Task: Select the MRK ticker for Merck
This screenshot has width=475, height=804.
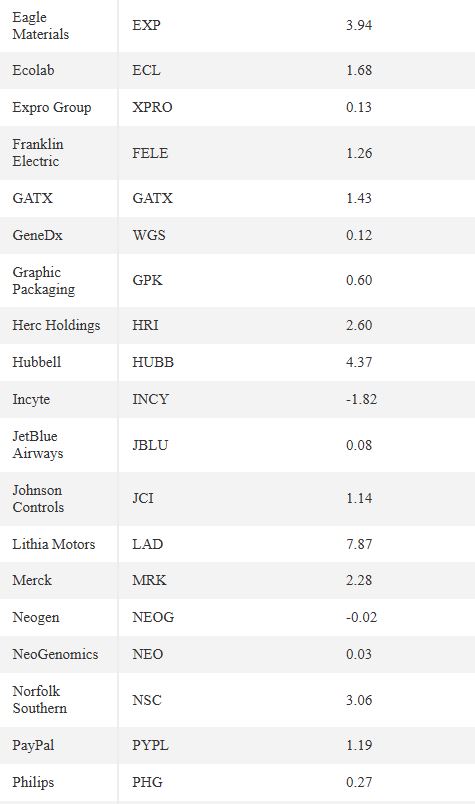Action: point(149,580)
